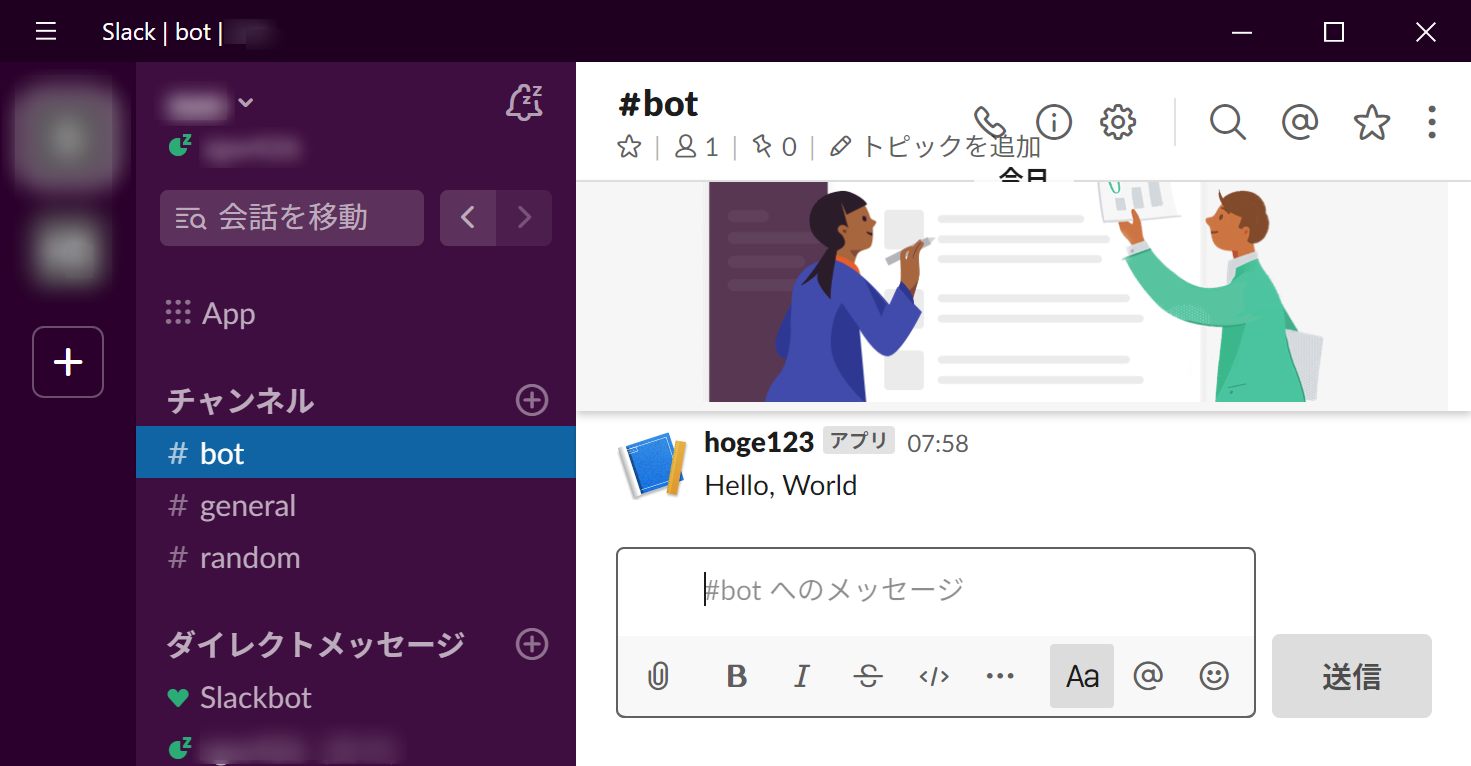
Task: Show more formatting options ellipsis
Action: tap(1000, 676)
